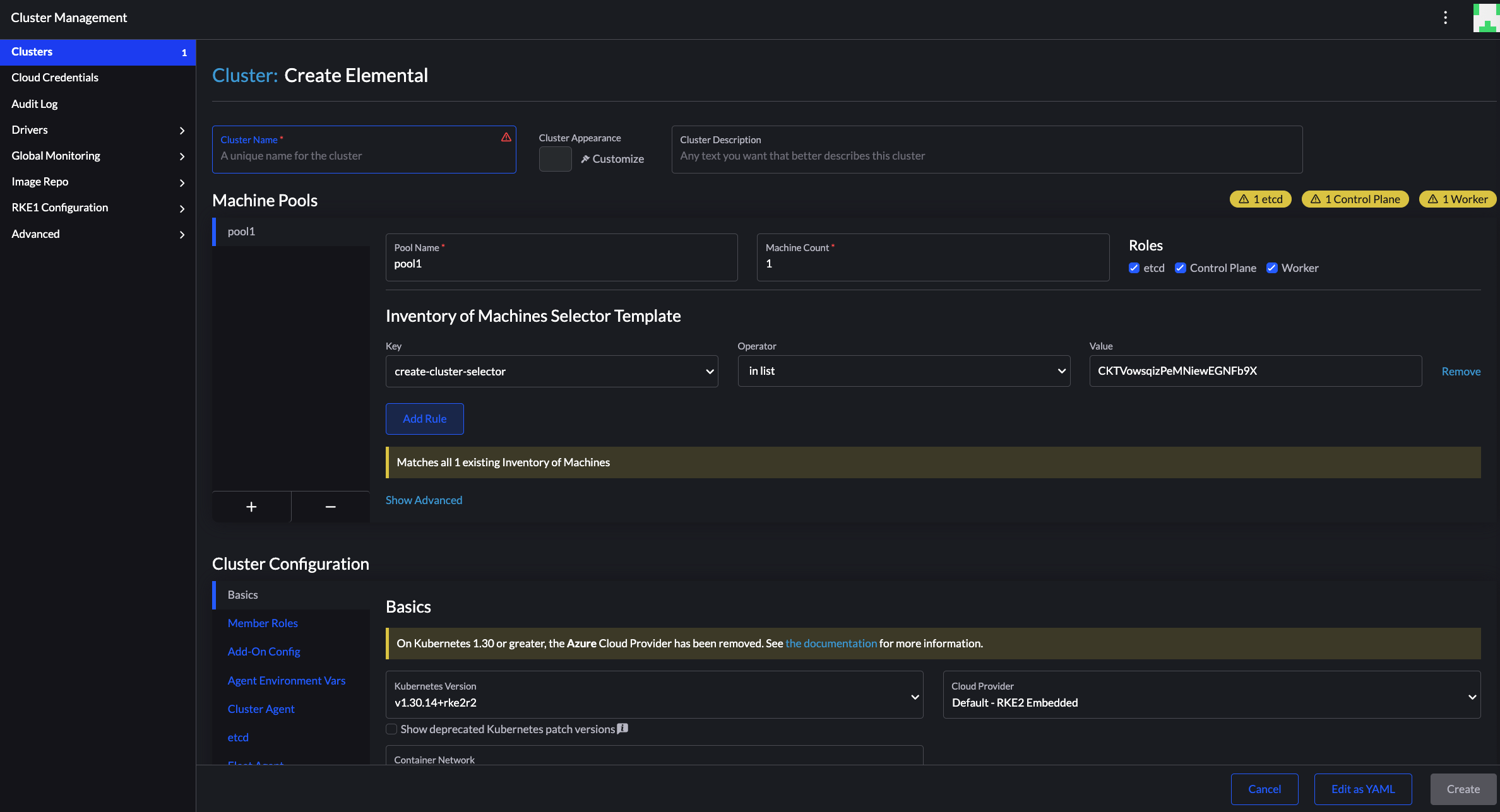
Task: Click the deprecated versions info icon
Action: [622, 728]
